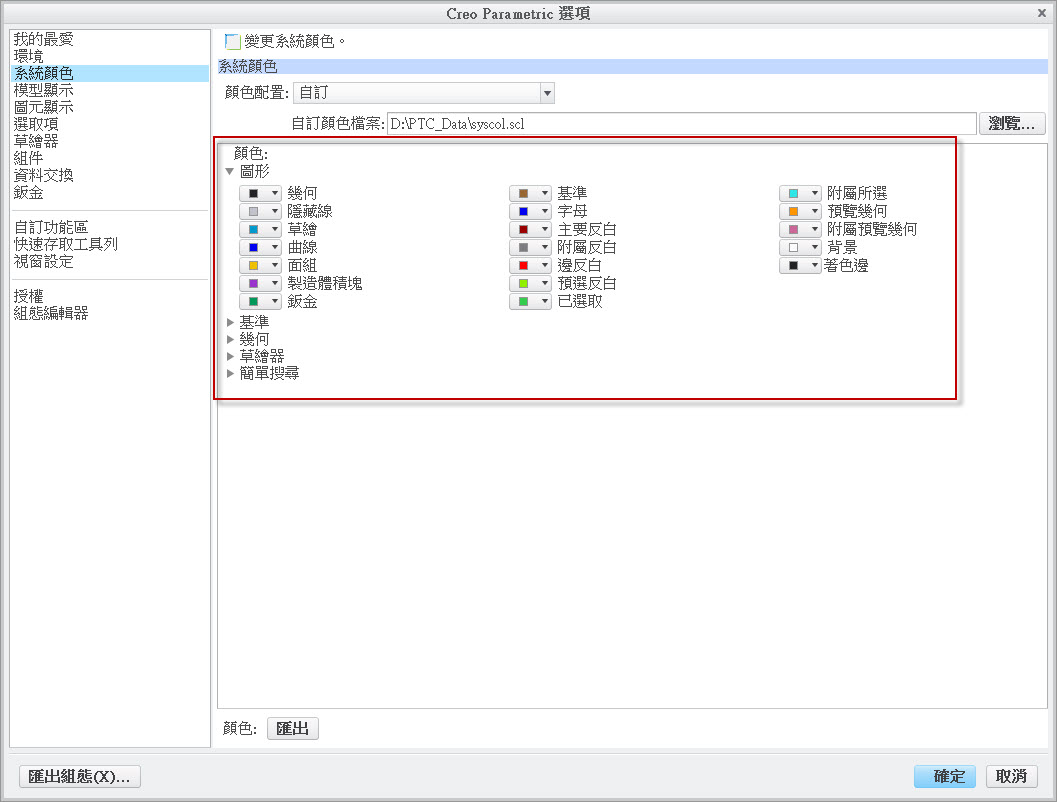Viewport: 1057px width, 802px height.
Task: Expand the 簡單搜尋 section
Action: pyautogui.click(x=231, y=373)
